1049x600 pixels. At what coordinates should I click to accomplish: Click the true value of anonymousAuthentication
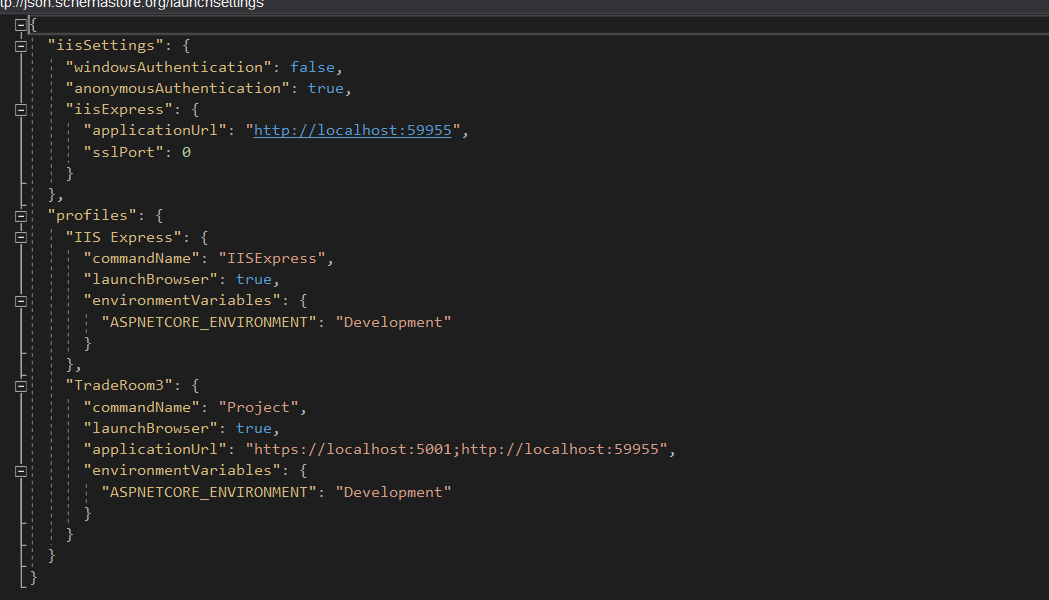[326, 88]
